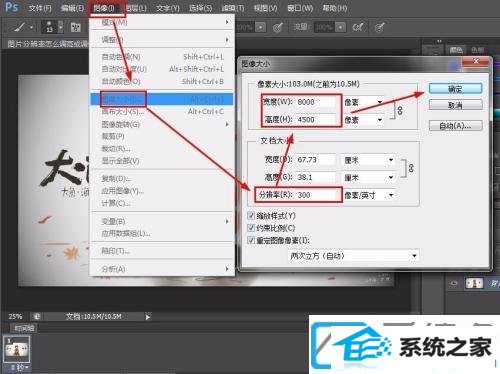500x374 pixels.
Task: Click the tablet pressure size icon
Action: [379, 27]
